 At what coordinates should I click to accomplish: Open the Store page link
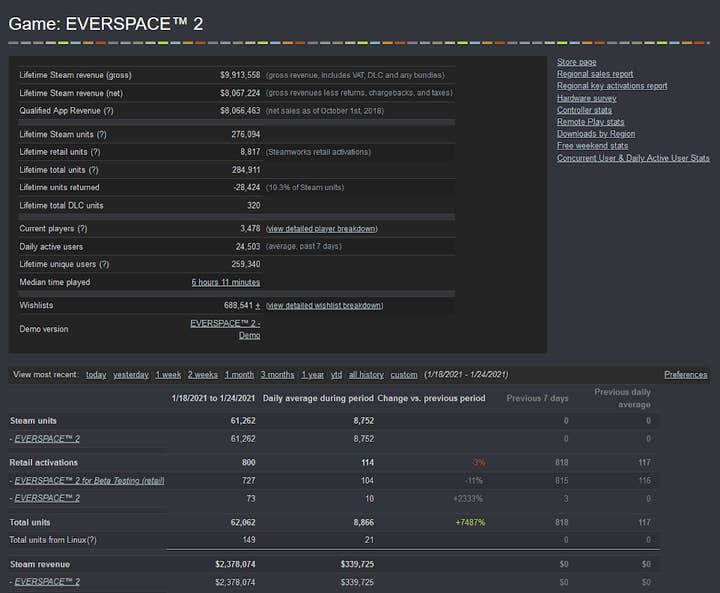(x=576, y=62)
